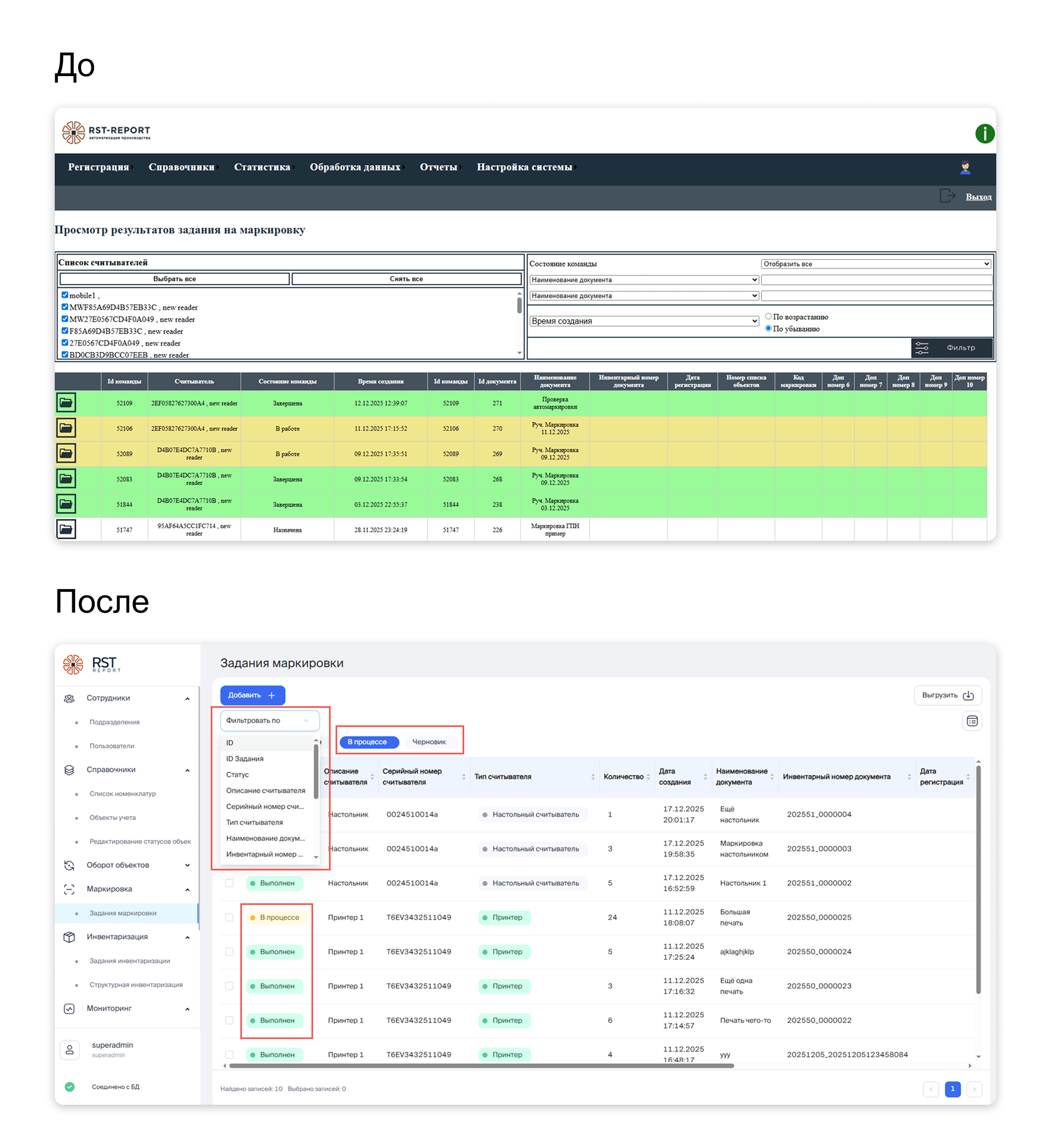Select the По возрастанию radio button

(768, 316)
